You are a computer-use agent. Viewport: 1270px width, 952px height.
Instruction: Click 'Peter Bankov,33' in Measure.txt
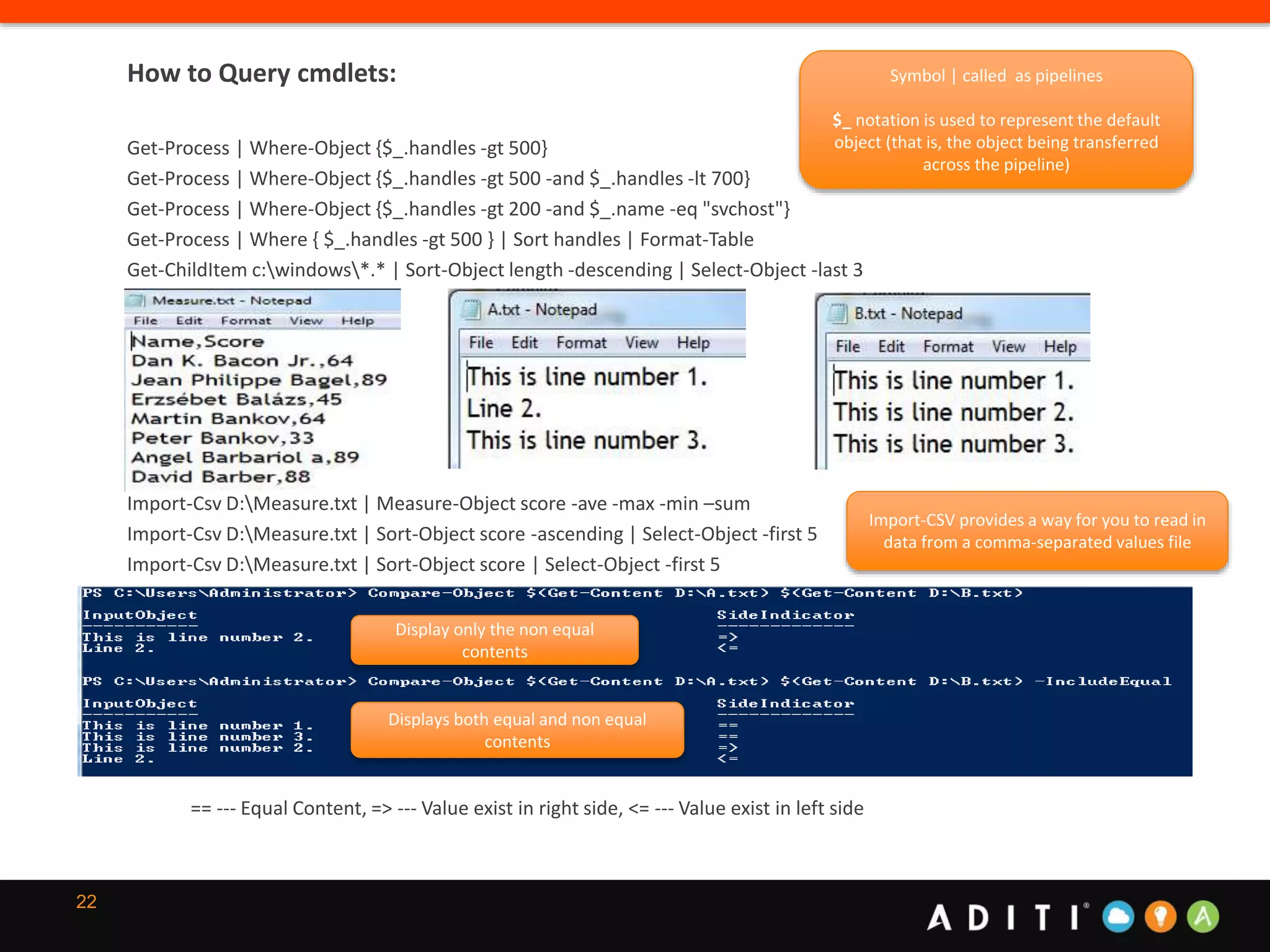[223, 438]
